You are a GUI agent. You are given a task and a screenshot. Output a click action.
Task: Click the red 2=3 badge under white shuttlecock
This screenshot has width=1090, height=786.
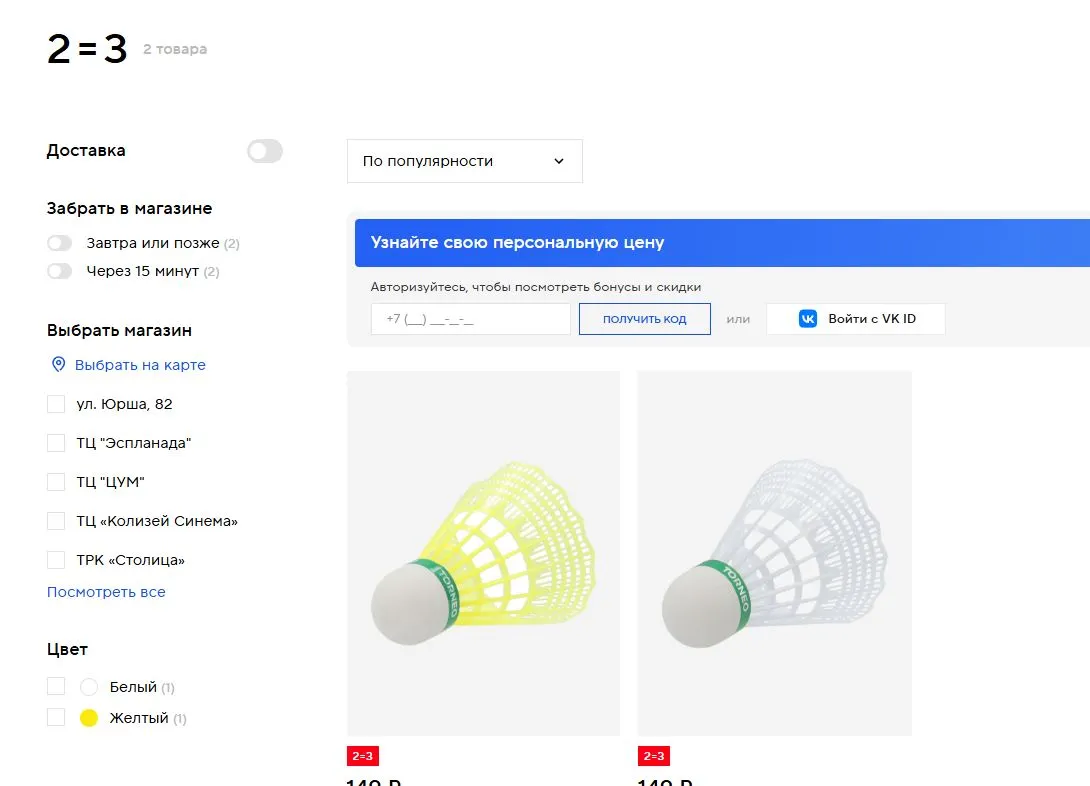pyautogui.click(x=653, y=756)
